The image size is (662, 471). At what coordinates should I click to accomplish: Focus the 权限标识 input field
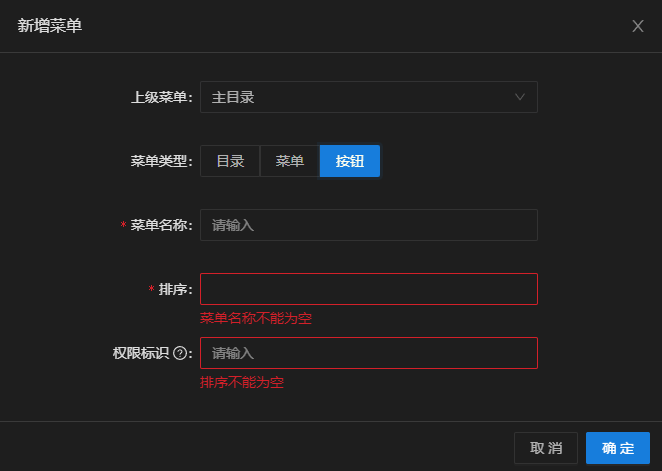pyautogui.click(x=369, y=353)
